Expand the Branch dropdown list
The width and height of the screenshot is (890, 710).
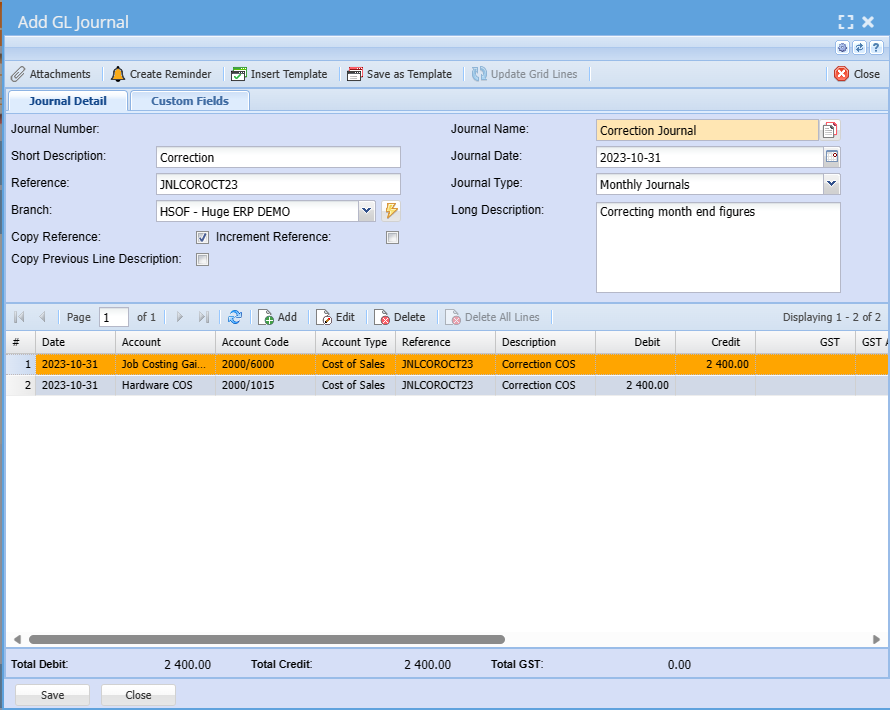(x=366, y=211)
